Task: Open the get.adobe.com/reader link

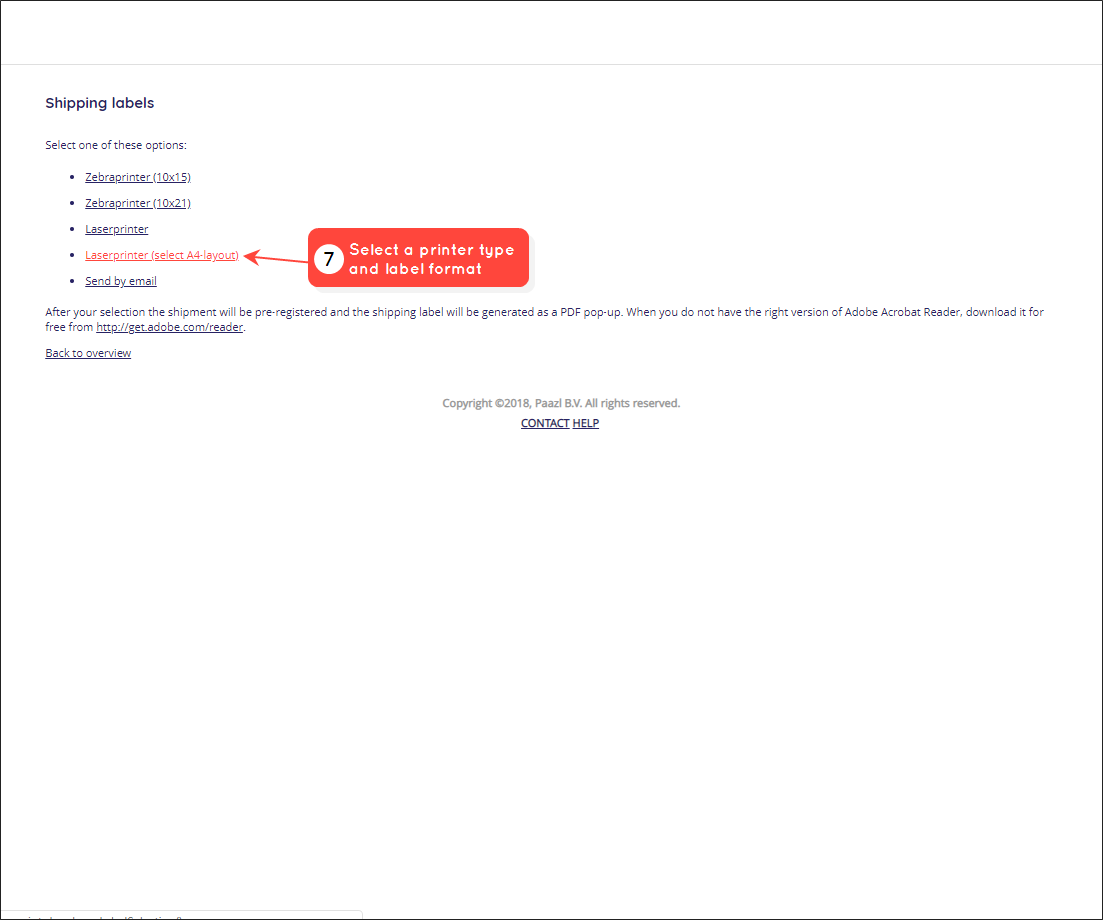Action: [x=170, y=327]
